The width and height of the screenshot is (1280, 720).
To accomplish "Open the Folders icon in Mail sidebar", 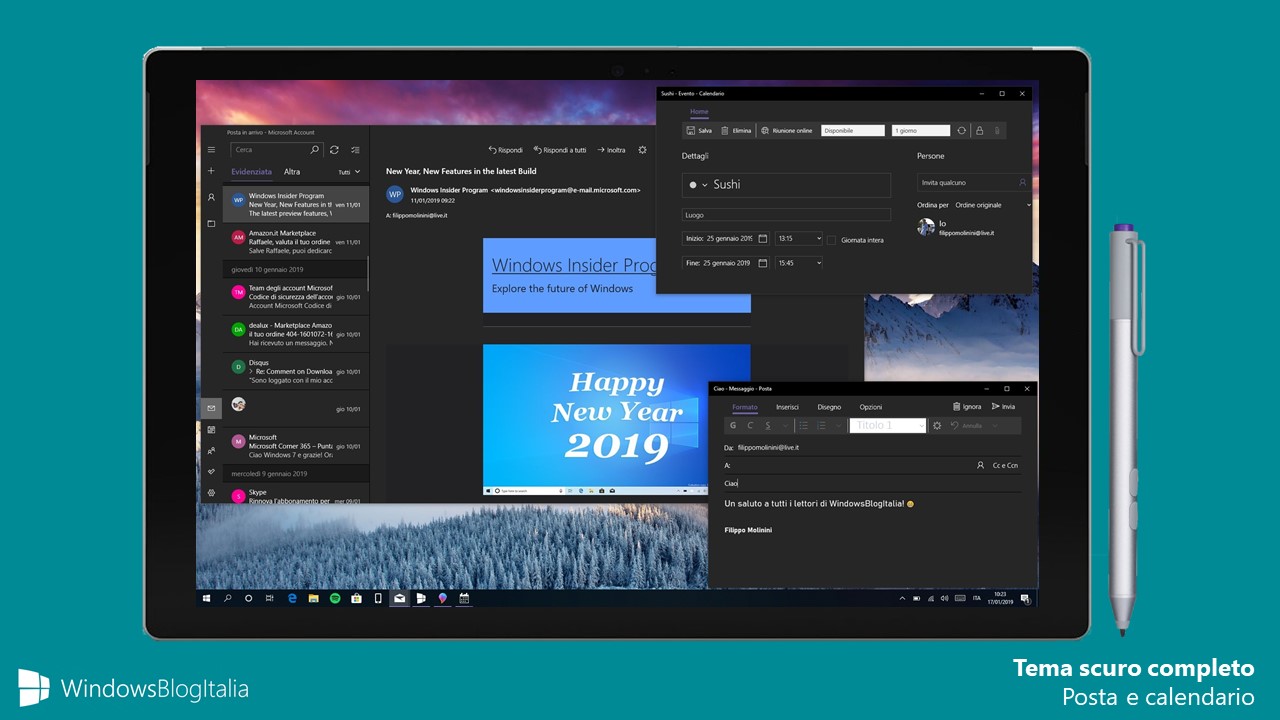I will click(211, 224).
